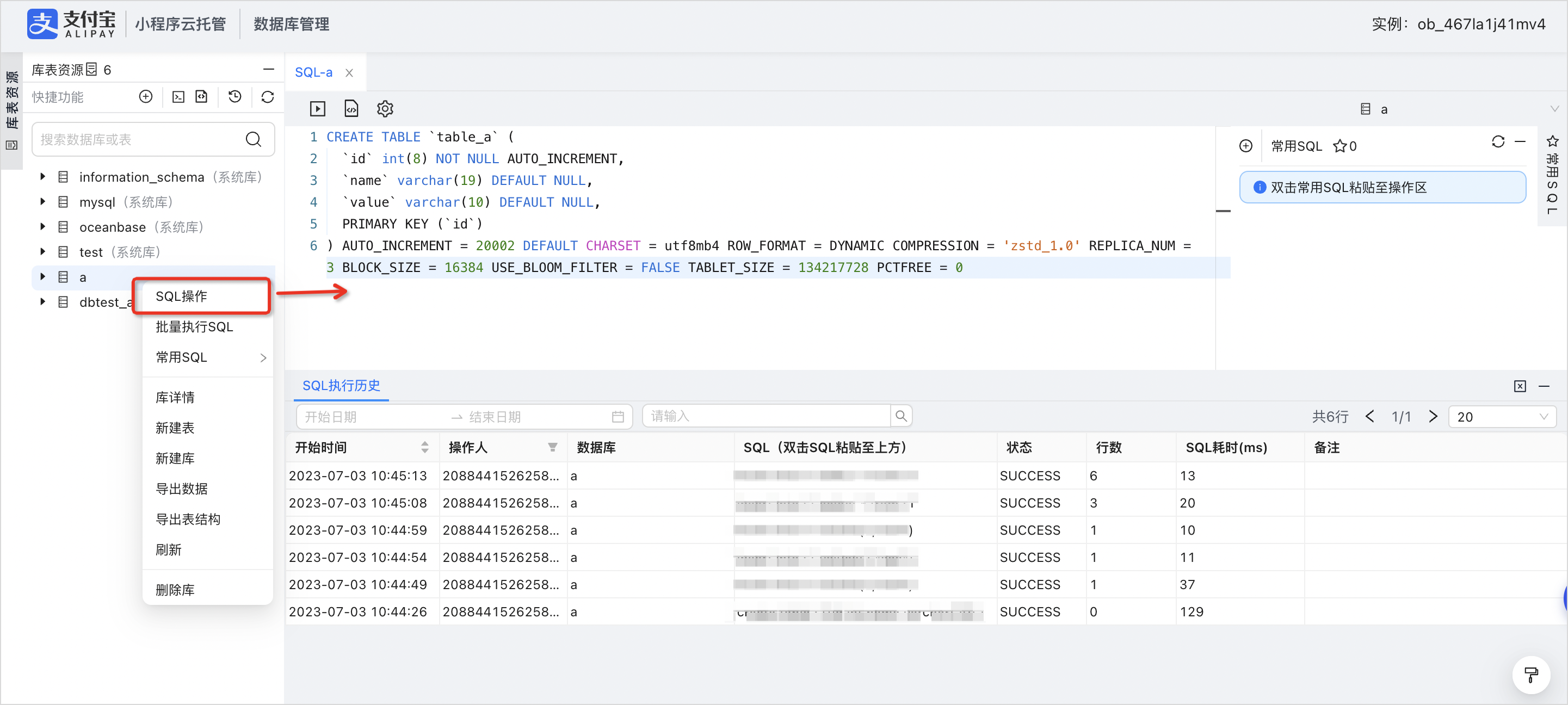Choose 导出数据 in the context menu
Viewport: 1568px width, 705px height.
[x=181, y=489]
